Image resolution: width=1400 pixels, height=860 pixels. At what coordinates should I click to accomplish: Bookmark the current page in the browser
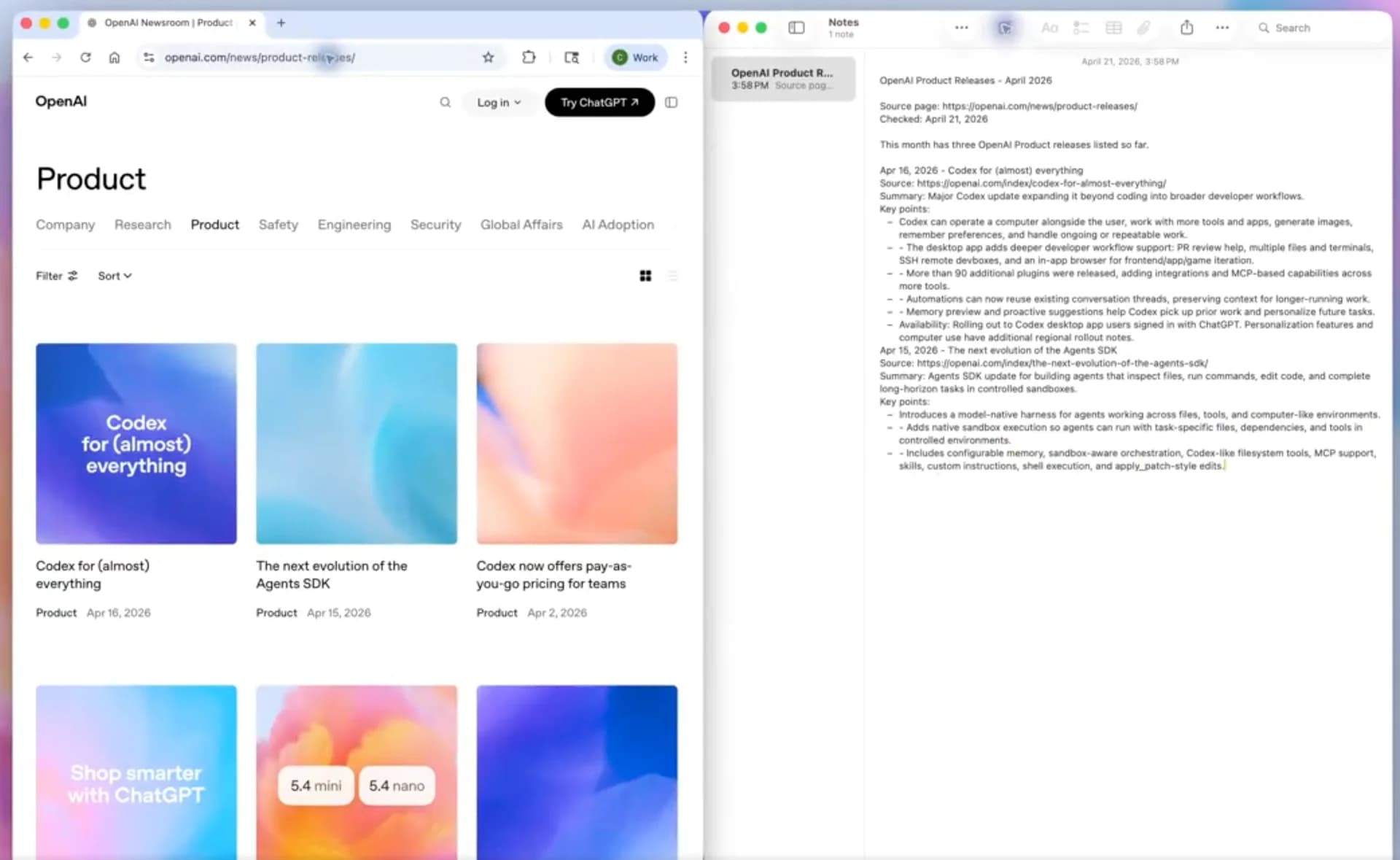pyautogui.click(x=487, y=57)
